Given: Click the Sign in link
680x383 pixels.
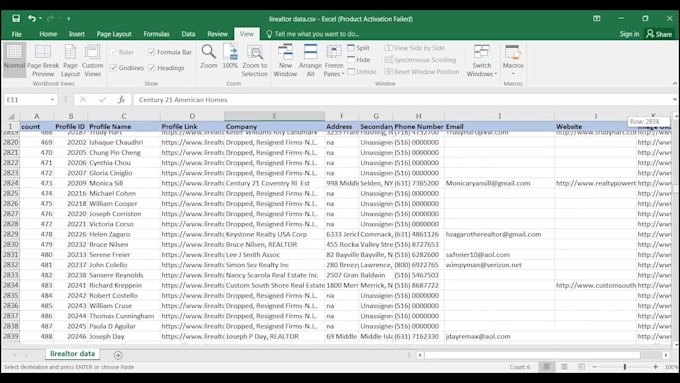Looking at the screenshot, I should point(629,34).
